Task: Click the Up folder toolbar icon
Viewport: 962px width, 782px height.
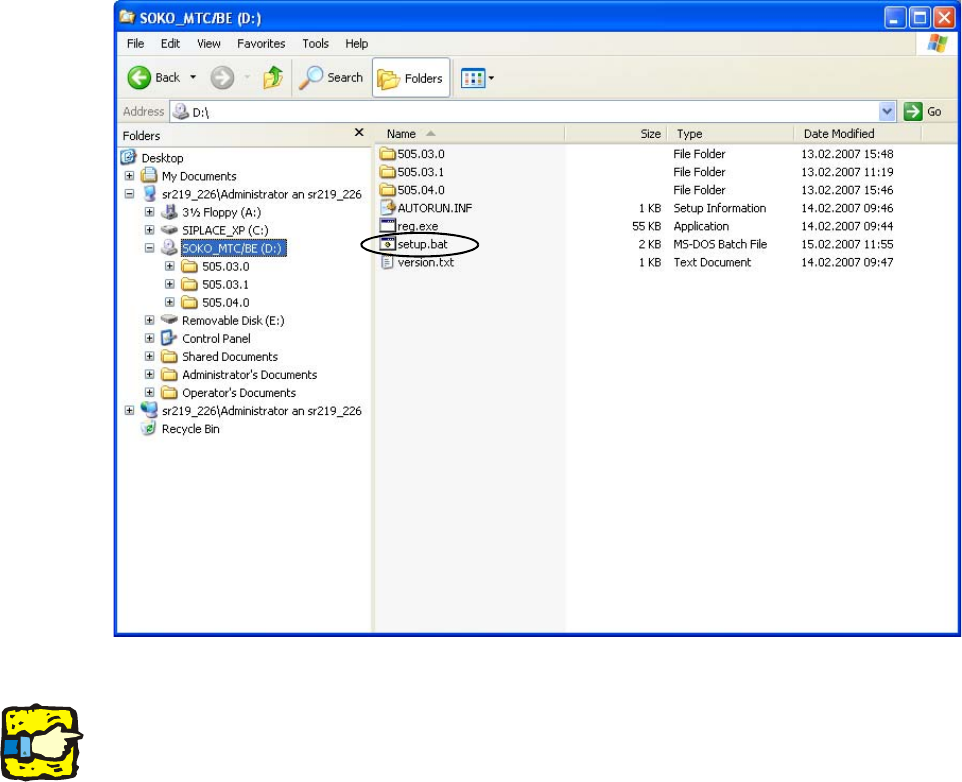Action: [273, 78]
